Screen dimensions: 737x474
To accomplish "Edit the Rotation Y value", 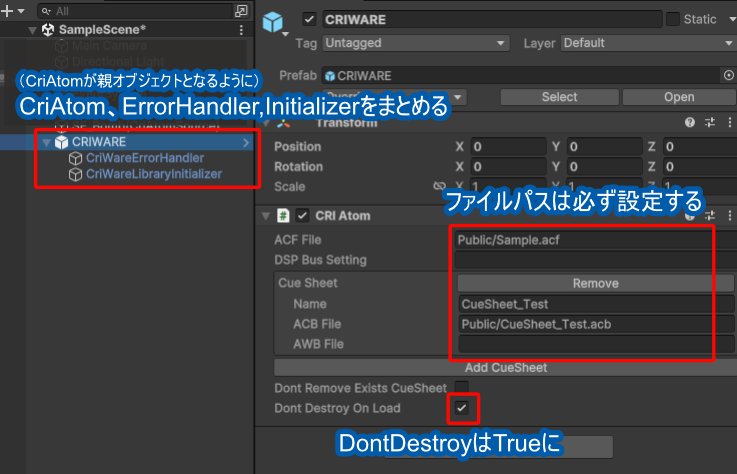I will 604,167.
